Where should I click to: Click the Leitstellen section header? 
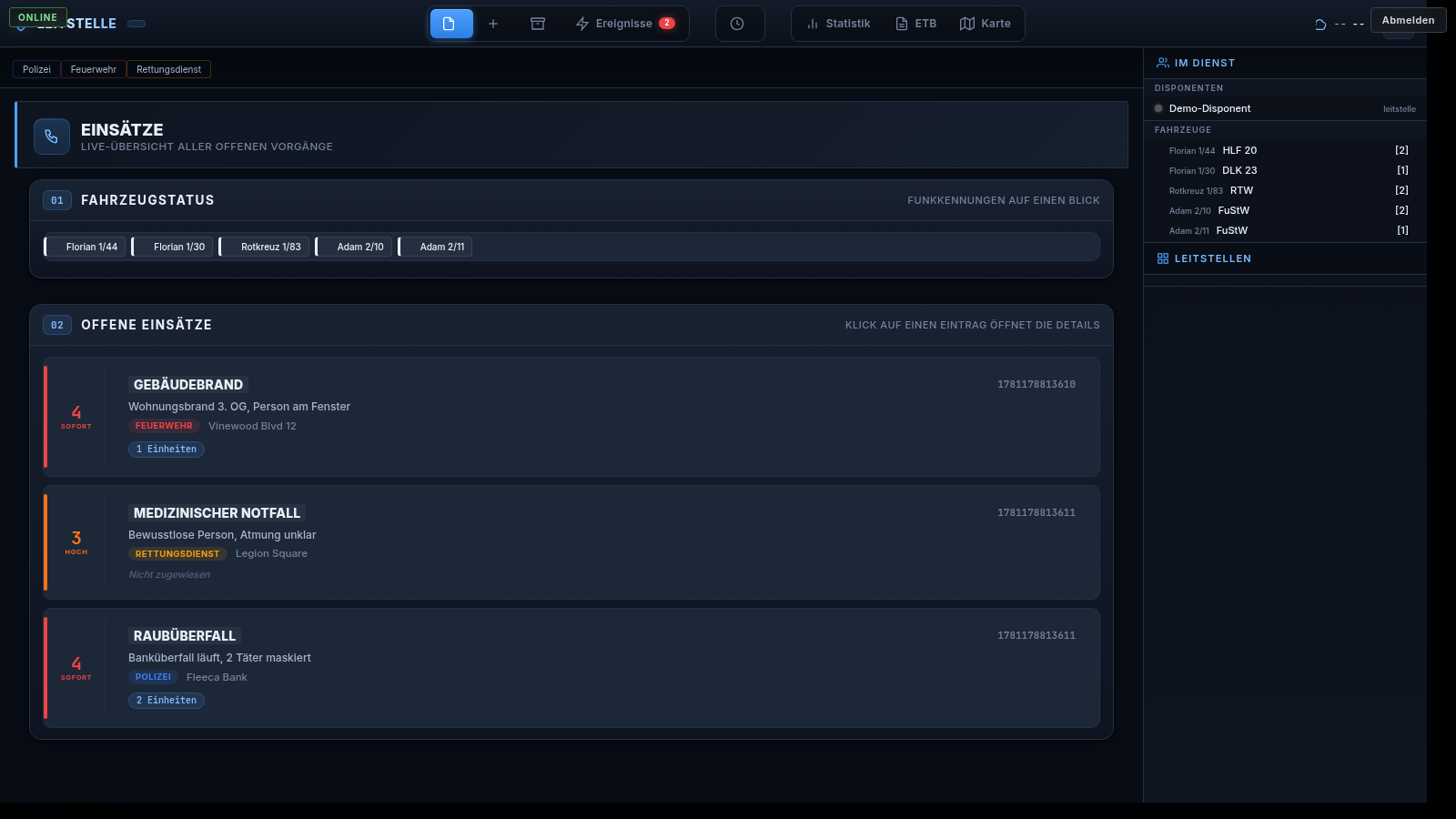(1285, 258)
